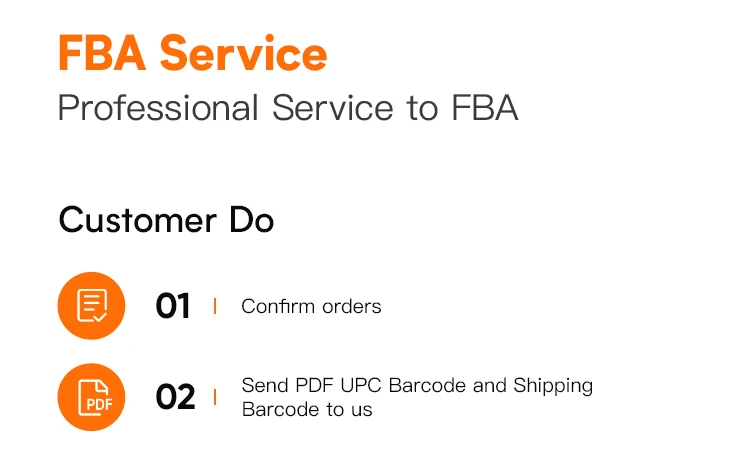Click "Send PDF UPC Barcode and Shipping" line
The height and width of the screenshot is (458, 750).
click(x=417, y=385)
